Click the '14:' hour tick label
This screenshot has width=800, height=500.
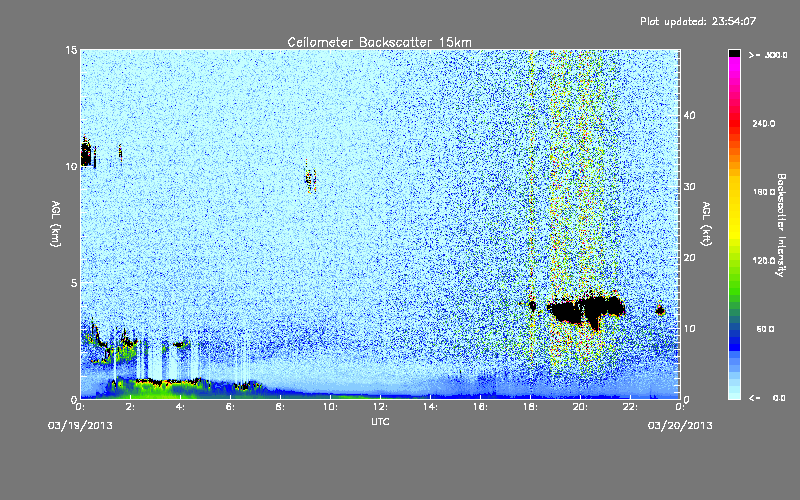(x=431, y=407)
